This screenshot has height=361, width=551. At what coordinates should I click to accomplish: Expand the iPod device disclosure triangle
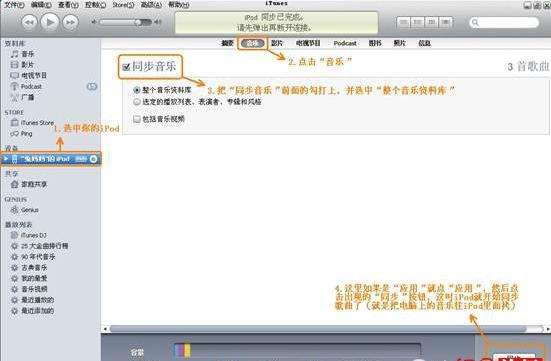tap(6, 159)
